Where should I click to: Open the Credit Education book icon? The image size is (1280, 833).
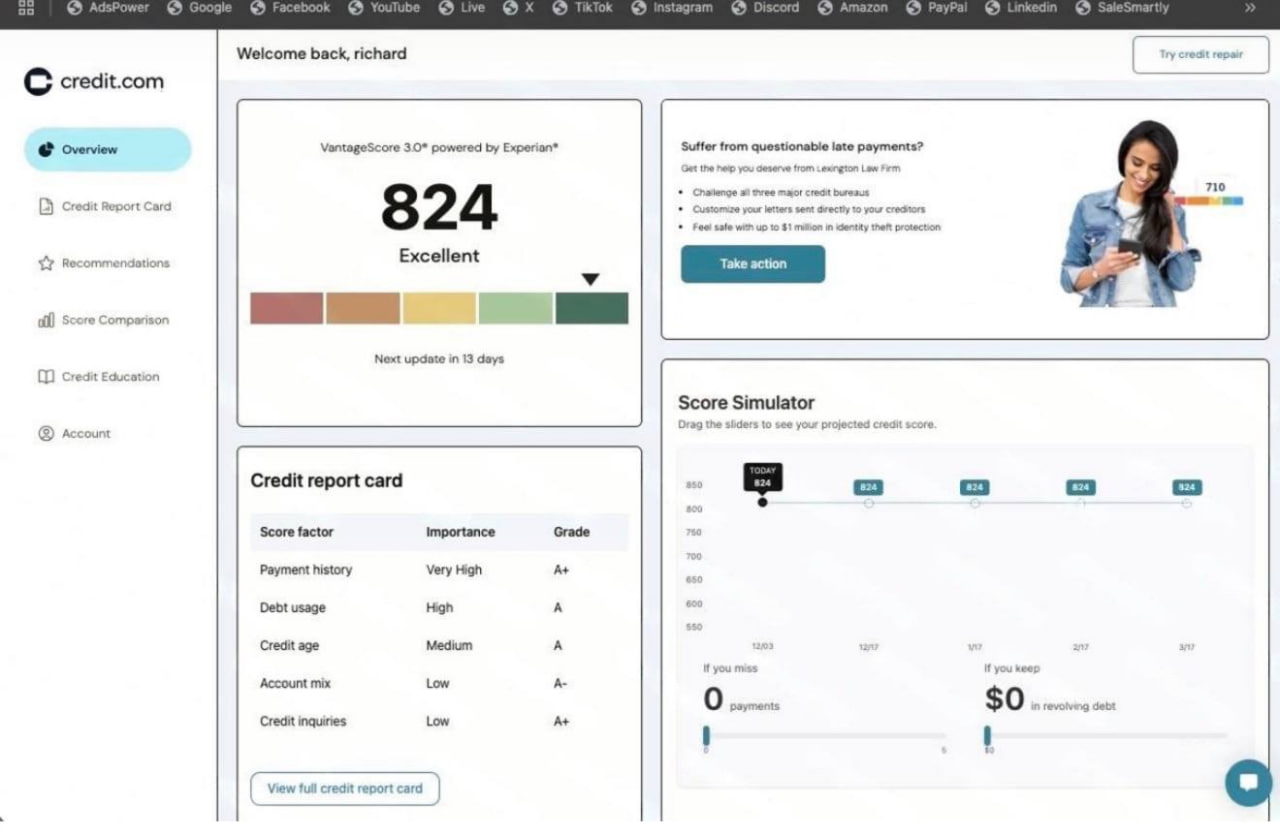click(46, 377)
